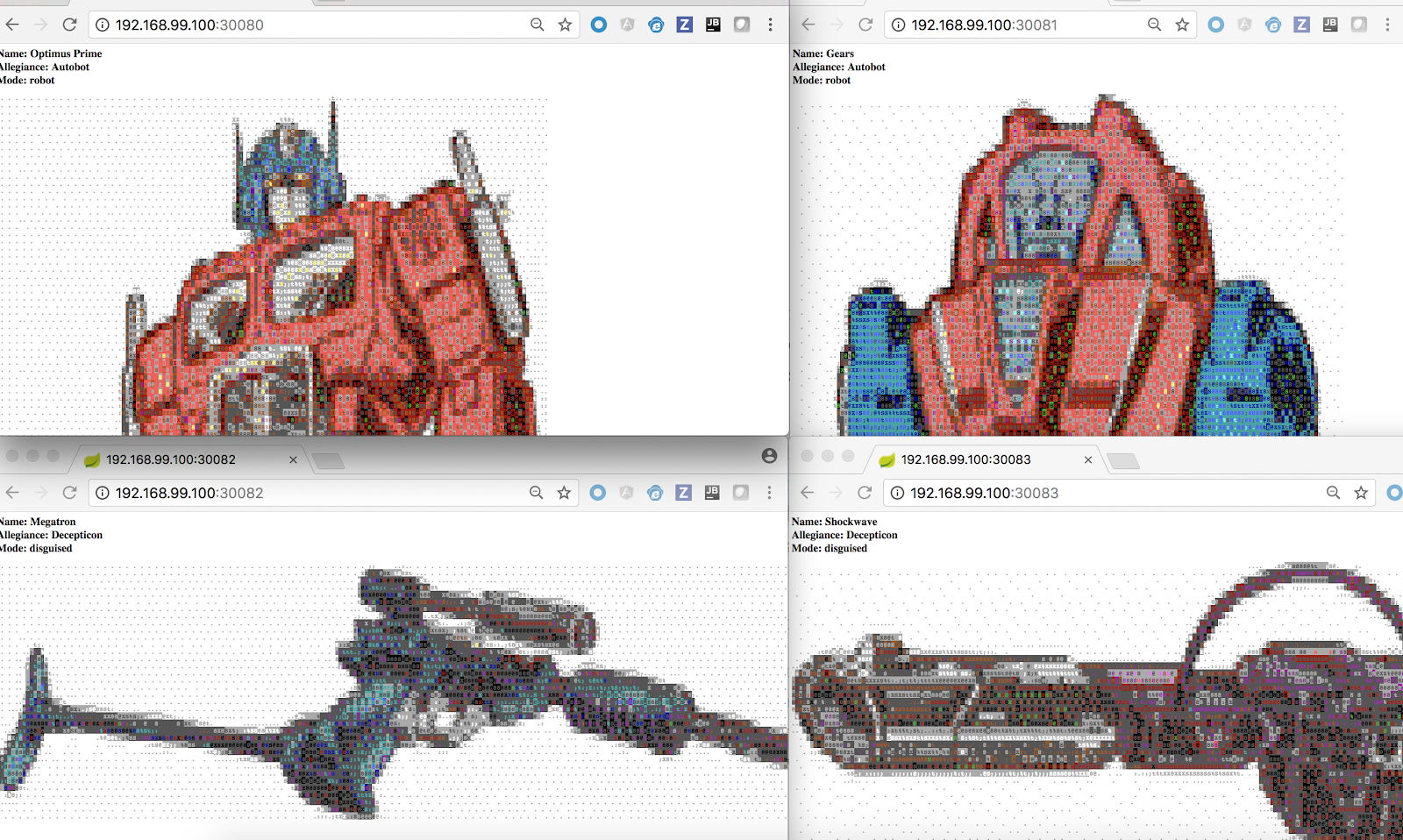
Task: Open Chrome menu dots in 30080 window
Action: click(x=771, y=25)
